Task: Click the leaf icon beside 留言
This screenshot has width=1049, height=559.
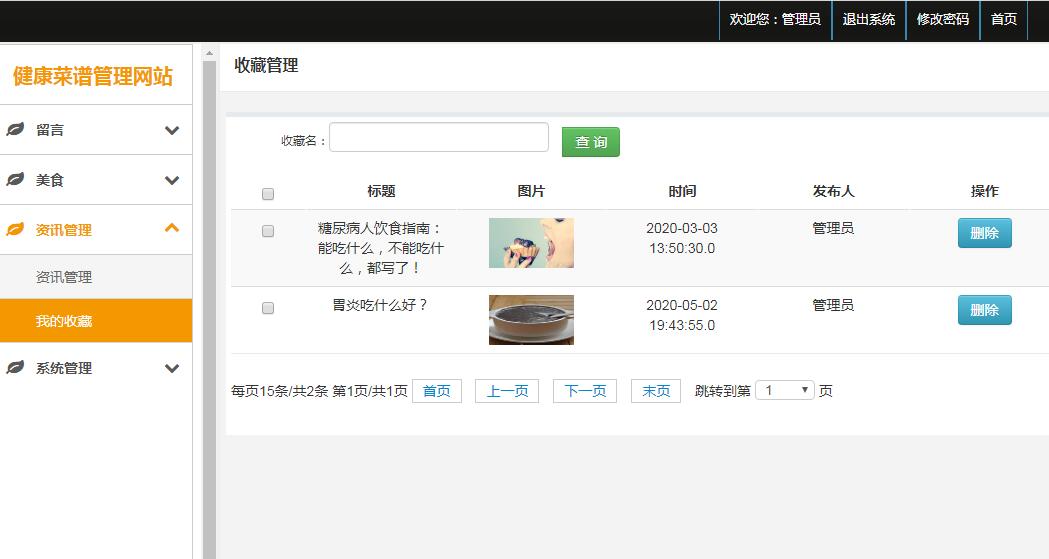Action: (x=15, y=129)
